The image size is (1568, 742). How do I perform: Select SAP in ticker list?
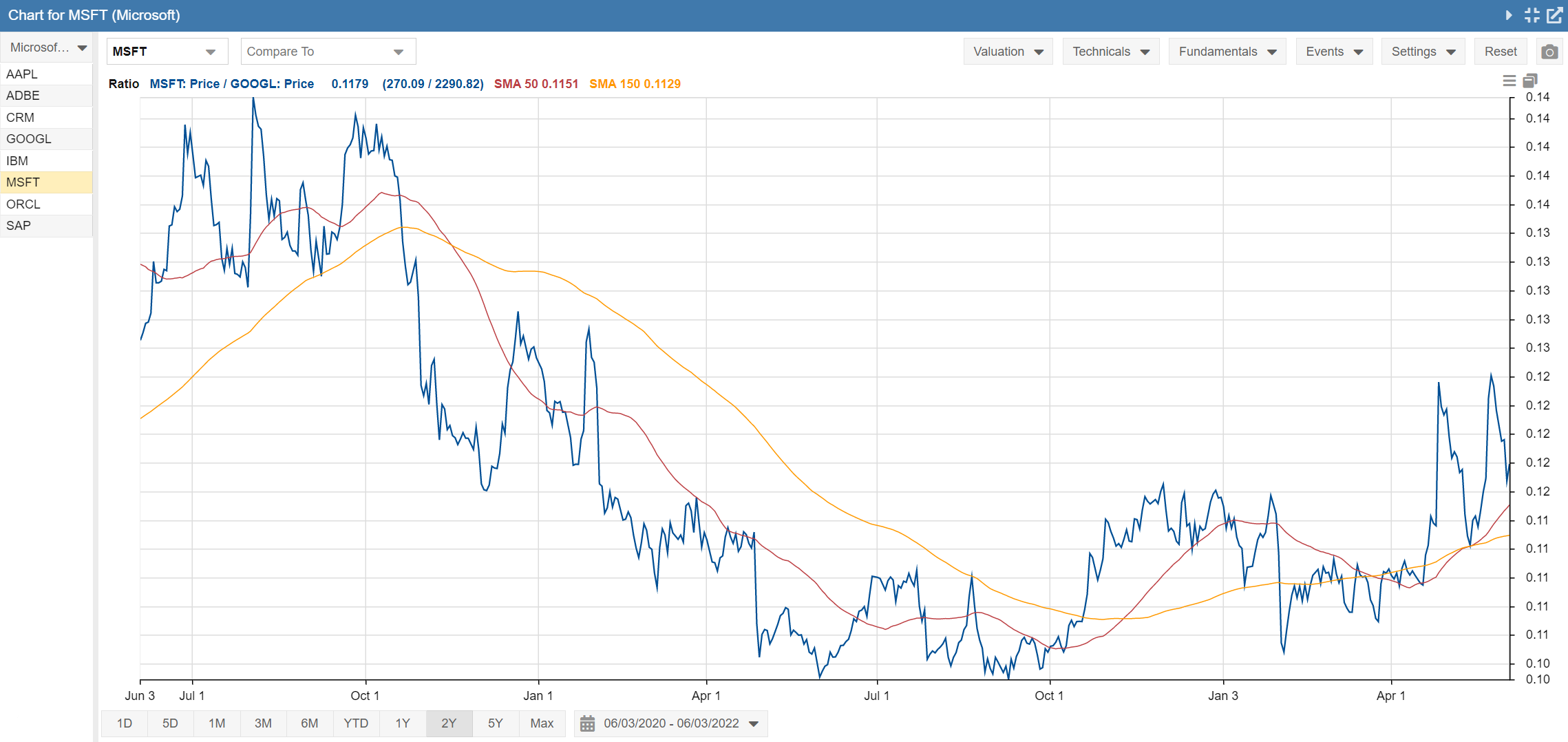pyautogui.click(x=46, y=226)
